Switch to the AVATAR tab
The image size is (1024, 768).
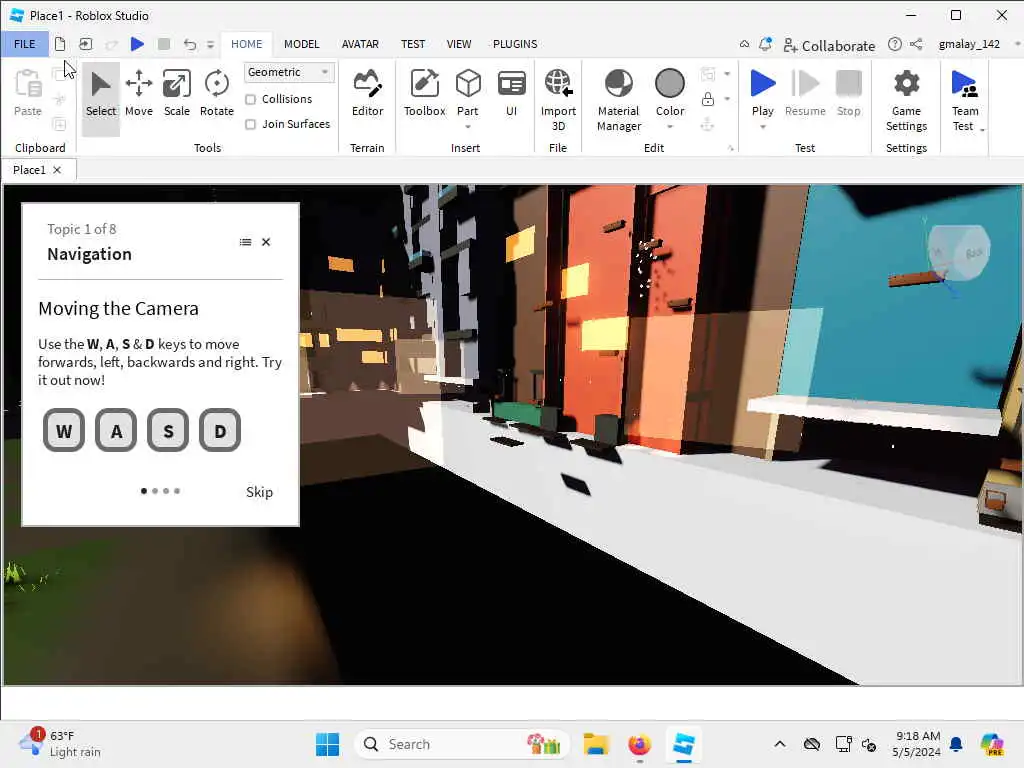360,44
